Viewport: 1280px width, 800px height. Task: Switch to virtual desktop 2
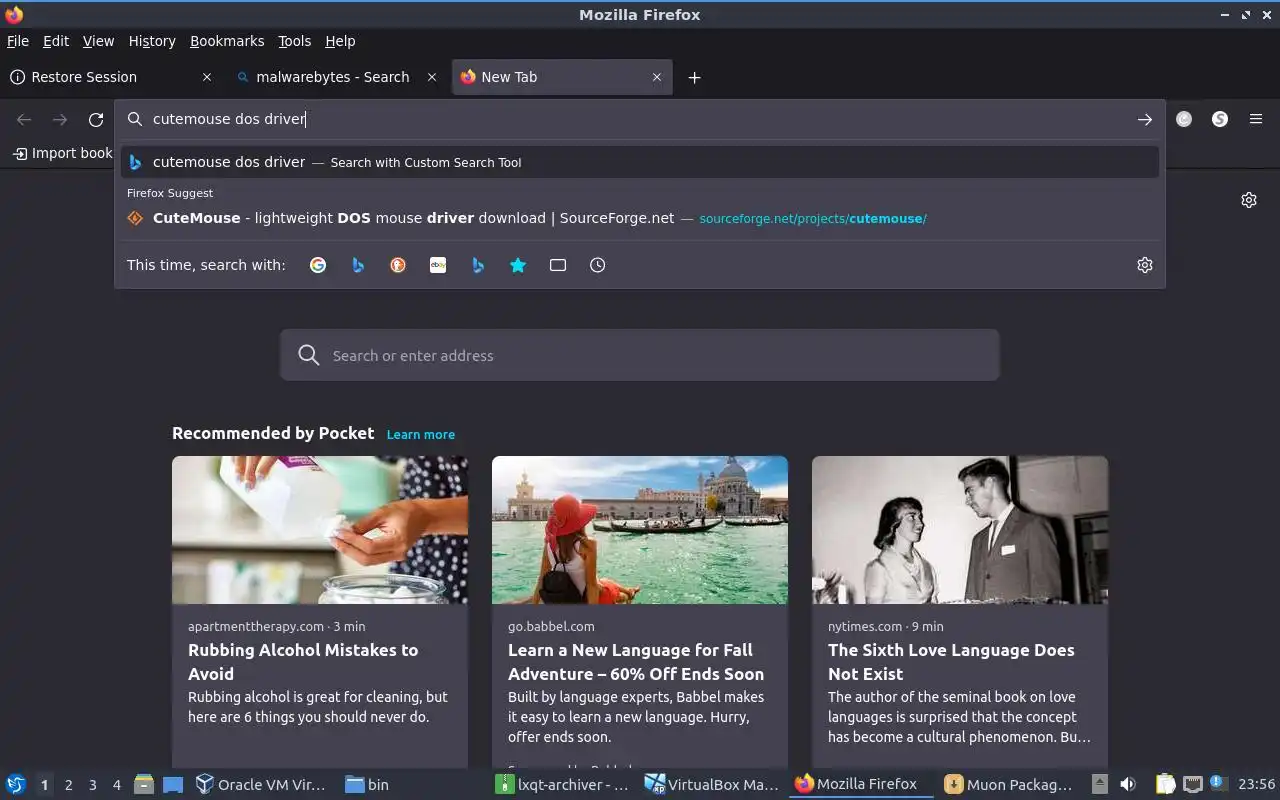pos(68,785)
